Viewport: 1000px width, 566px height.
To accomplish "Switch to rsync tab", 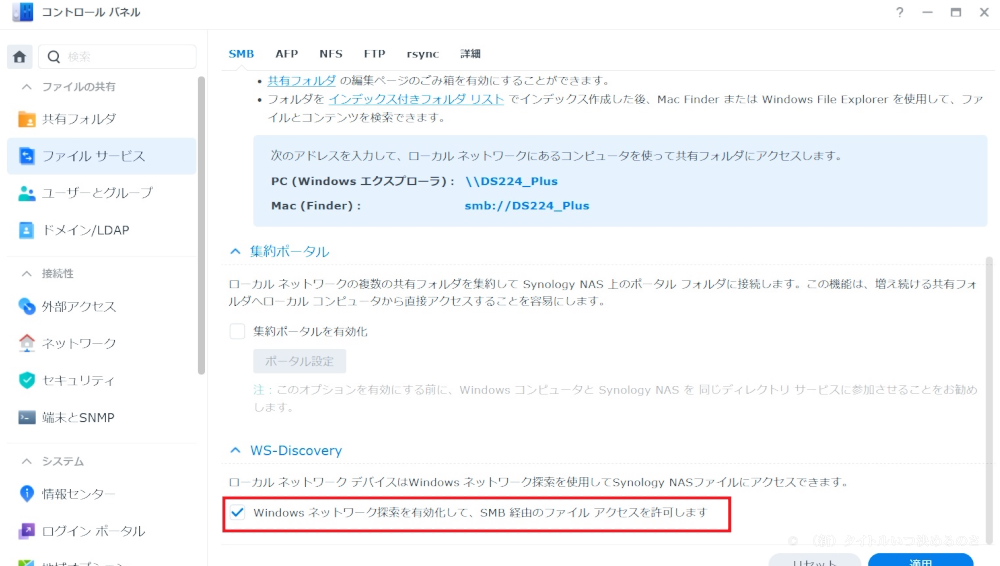I will (423, 54).
